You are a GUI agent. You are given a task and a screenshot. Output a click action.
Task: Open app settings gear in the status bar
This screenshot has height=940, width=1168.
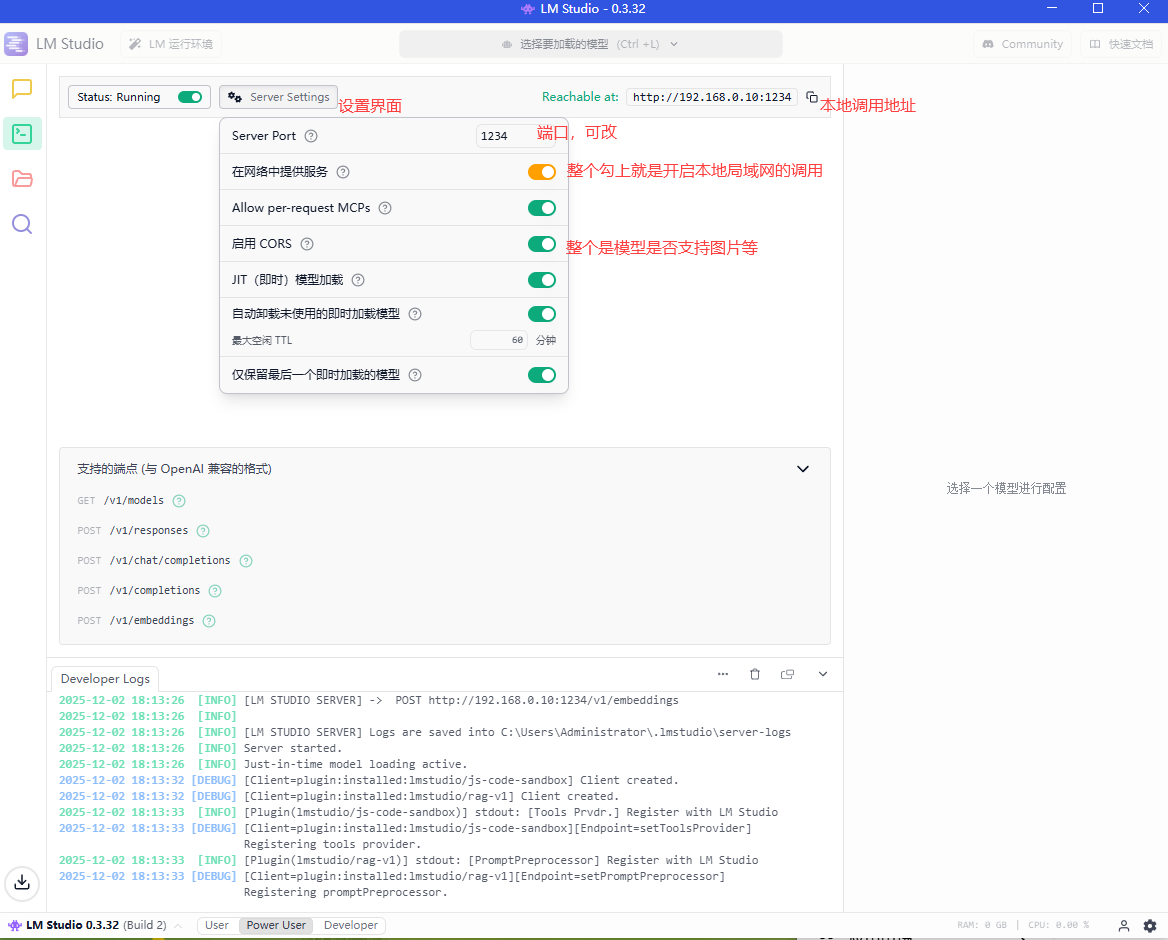click(1150, 926)
